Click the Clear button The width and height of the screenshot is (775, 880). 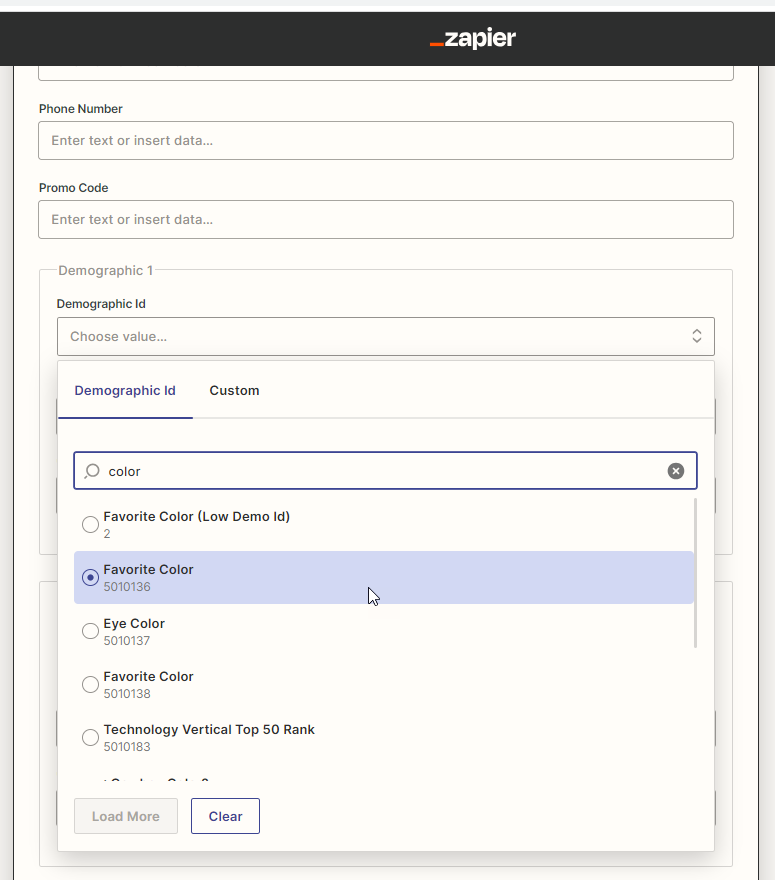pos(225,816)
